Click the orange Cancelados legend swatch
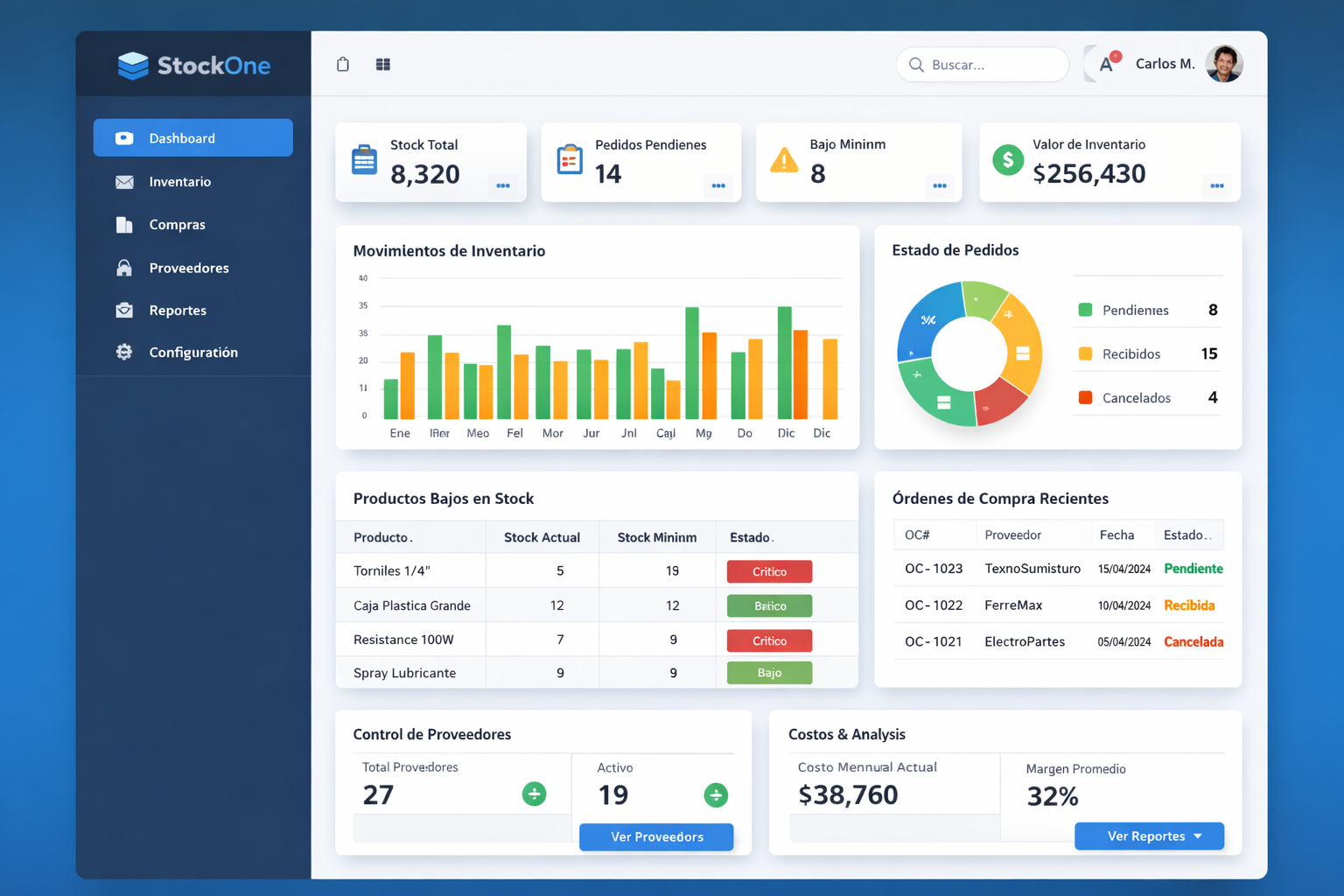The image size is (1344, 896). [x=1085, y=397]
